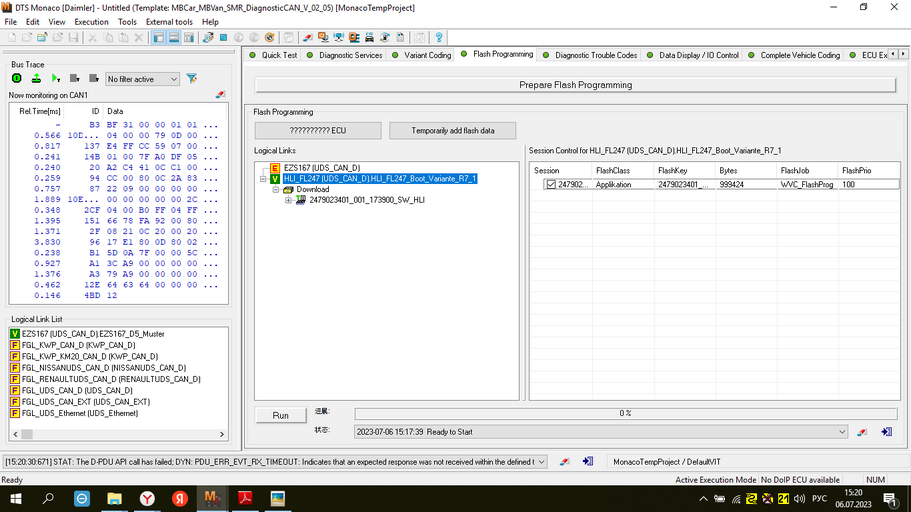Select EZS167 (UDS_CAN_D) in Logical Links tree

322,168
